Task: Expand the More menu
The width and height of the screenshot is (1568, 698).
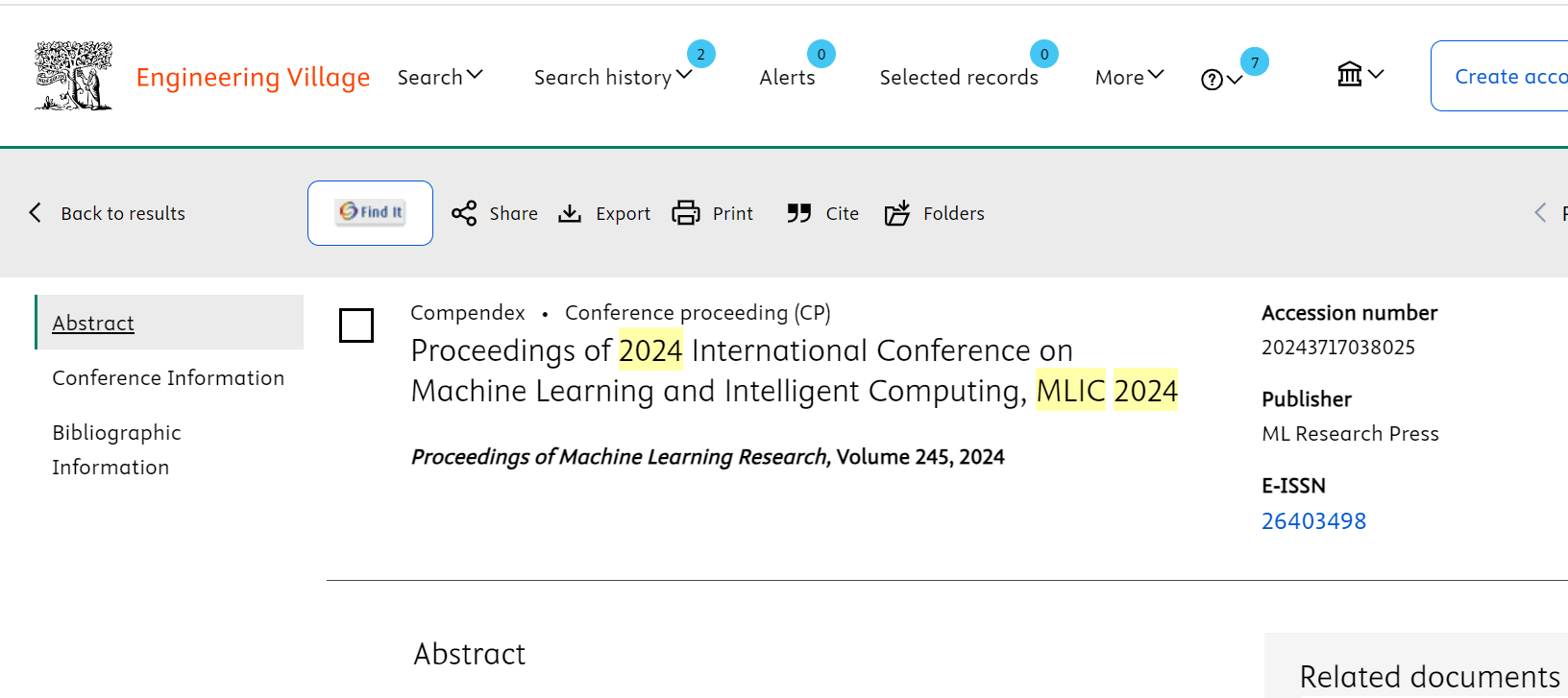Action: tap(1130, 77)
